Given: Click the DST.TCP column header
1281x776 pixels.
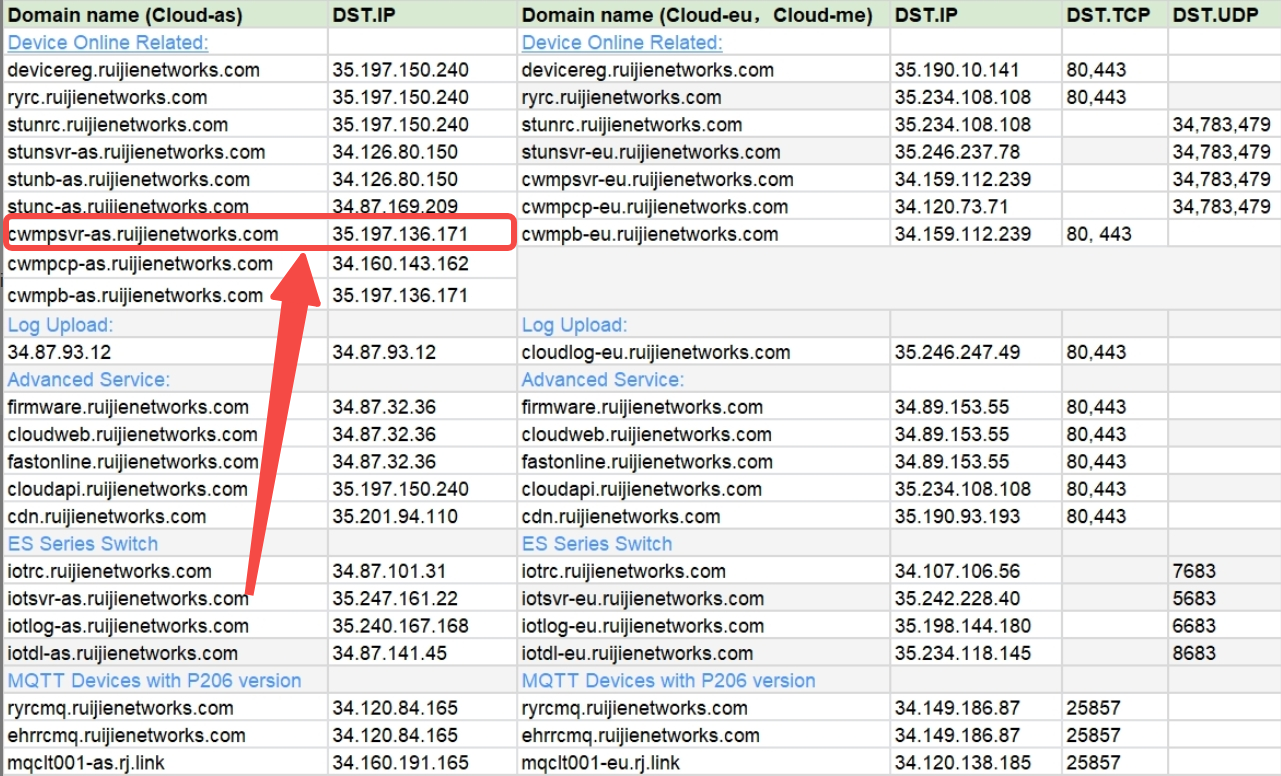Looking at the screenshot, I should point(1115,15).
